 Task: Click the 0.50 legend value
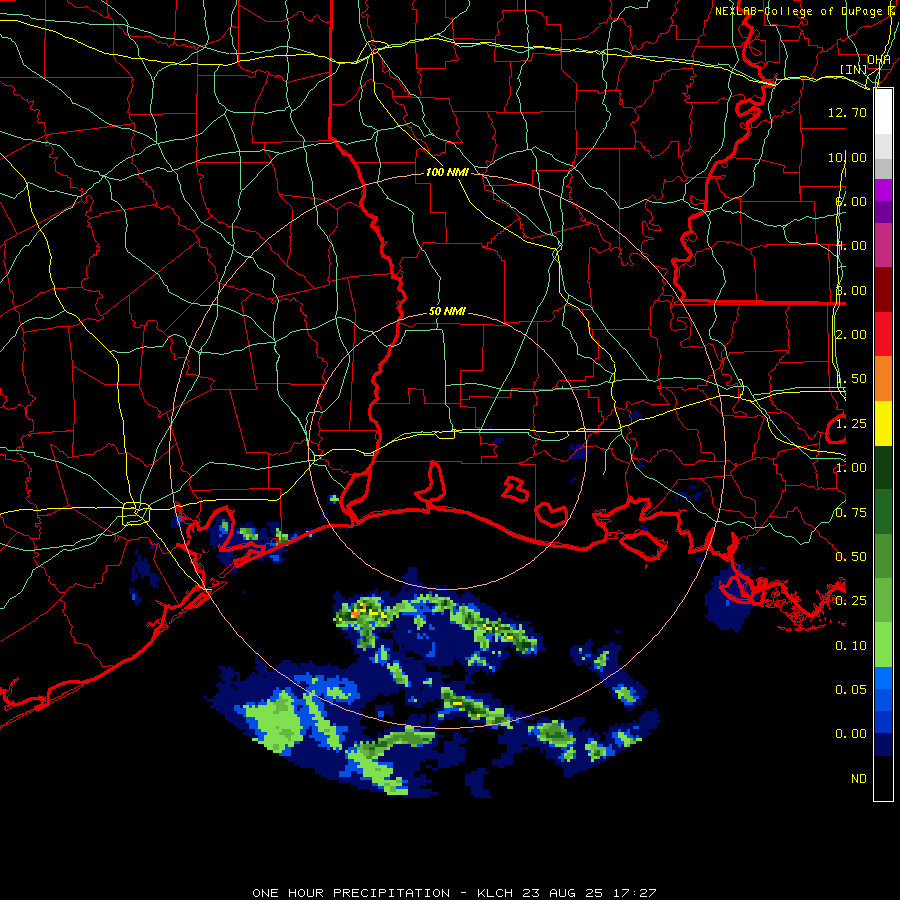pyautogui.click(x=851, y=557)
